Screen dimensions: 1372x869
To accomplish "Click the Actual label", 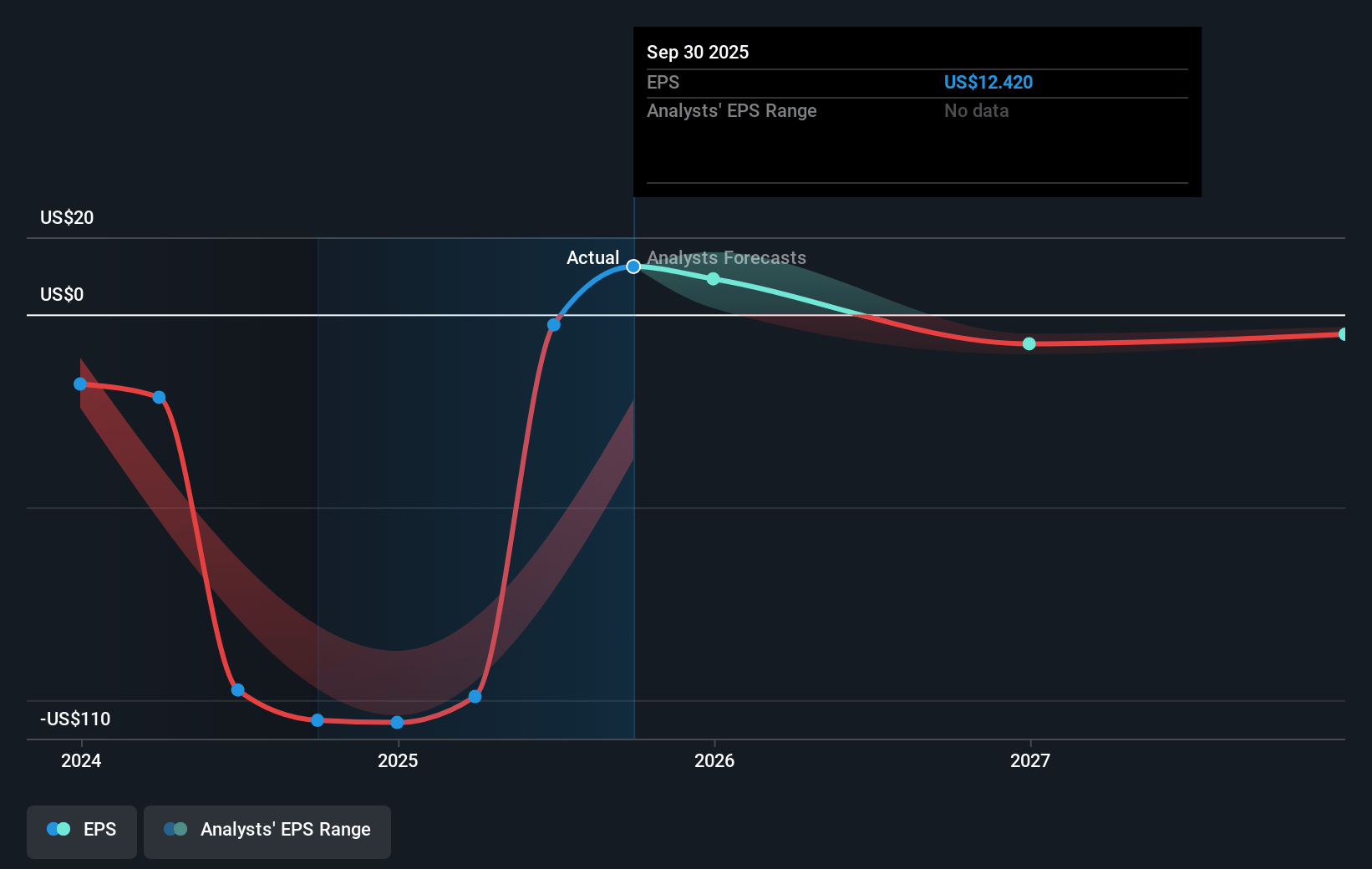I will (x=592, y=258).
